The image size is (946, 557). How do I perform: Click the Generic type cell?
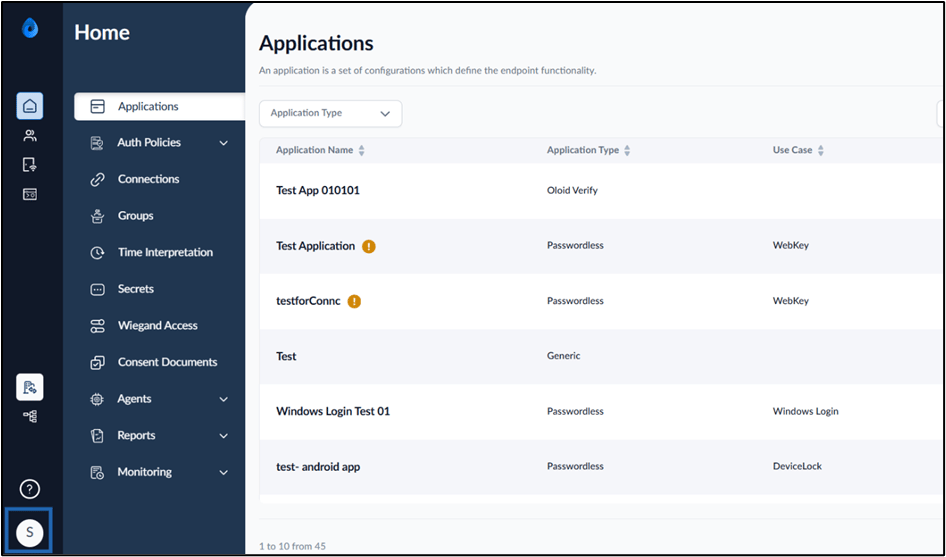563,356
